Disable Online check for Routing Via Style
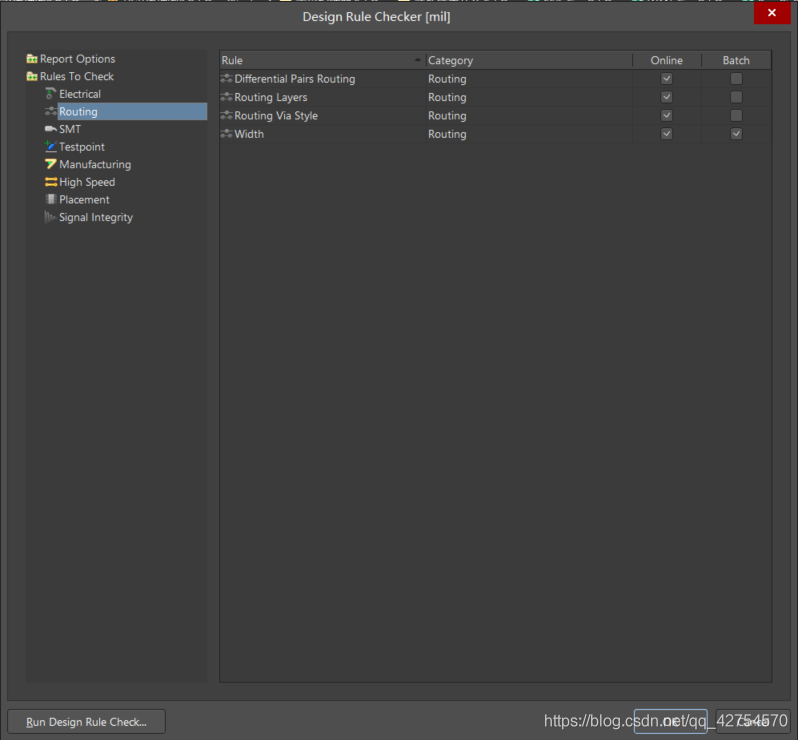798x740 pixels. coord(666,116)
